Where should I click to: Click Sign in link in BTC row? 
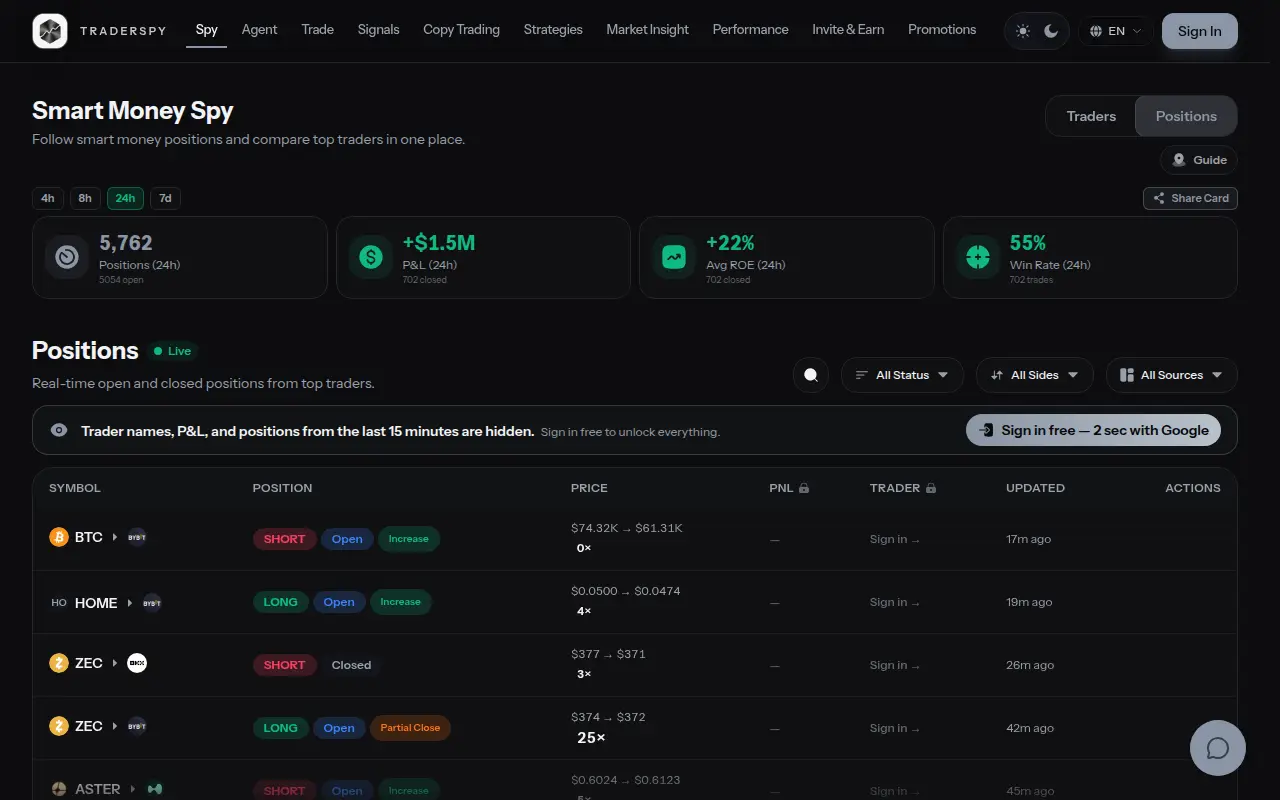pos(895,539)
